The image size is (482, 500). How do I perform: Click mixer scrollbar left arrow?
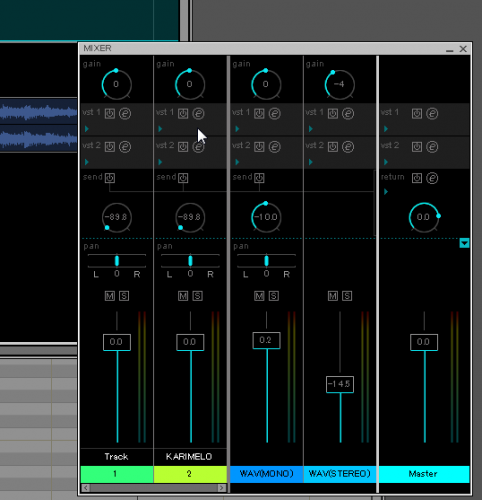click(86, 488)
